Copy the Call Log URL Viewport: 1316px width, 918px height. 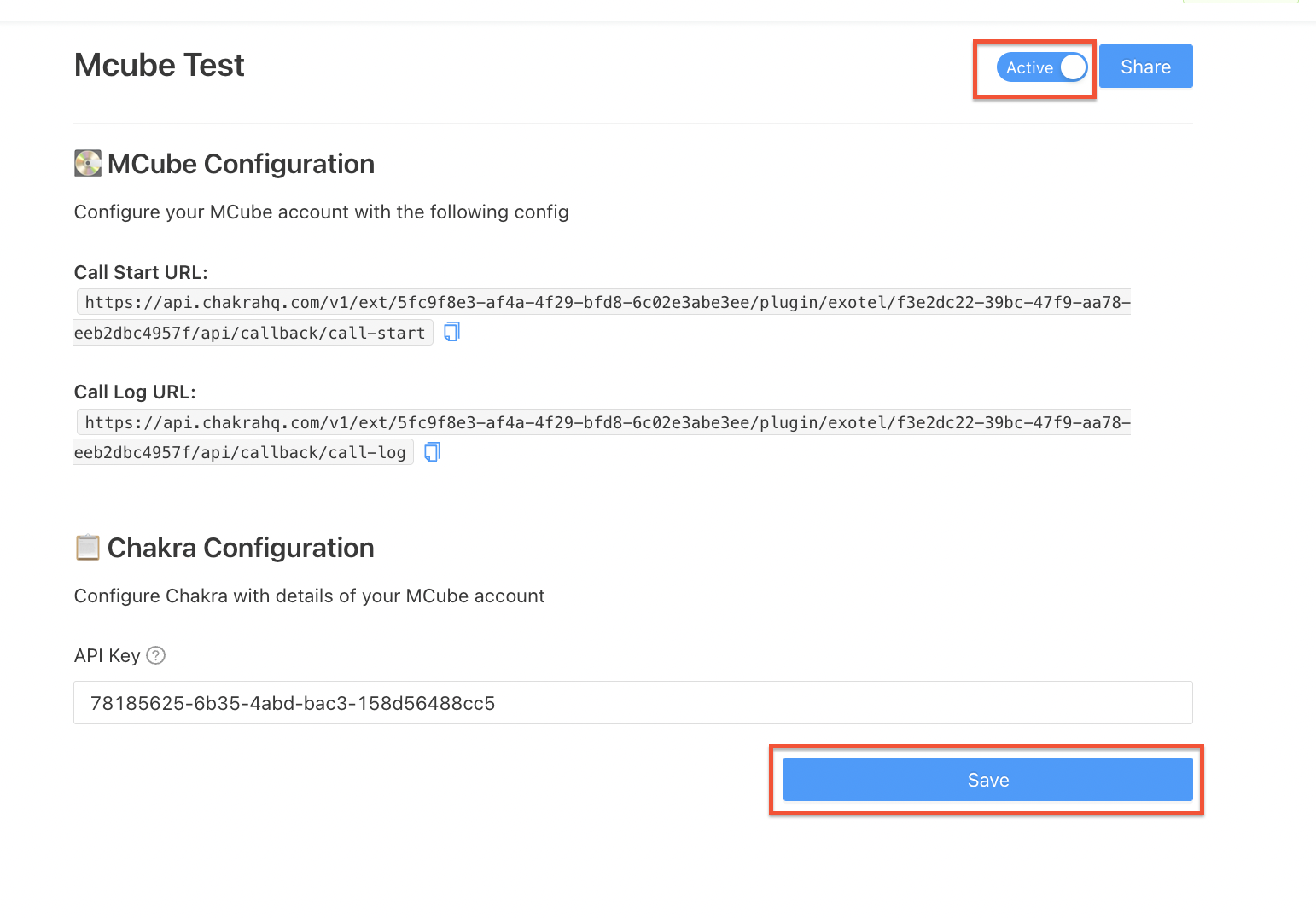tap(432, 452)
